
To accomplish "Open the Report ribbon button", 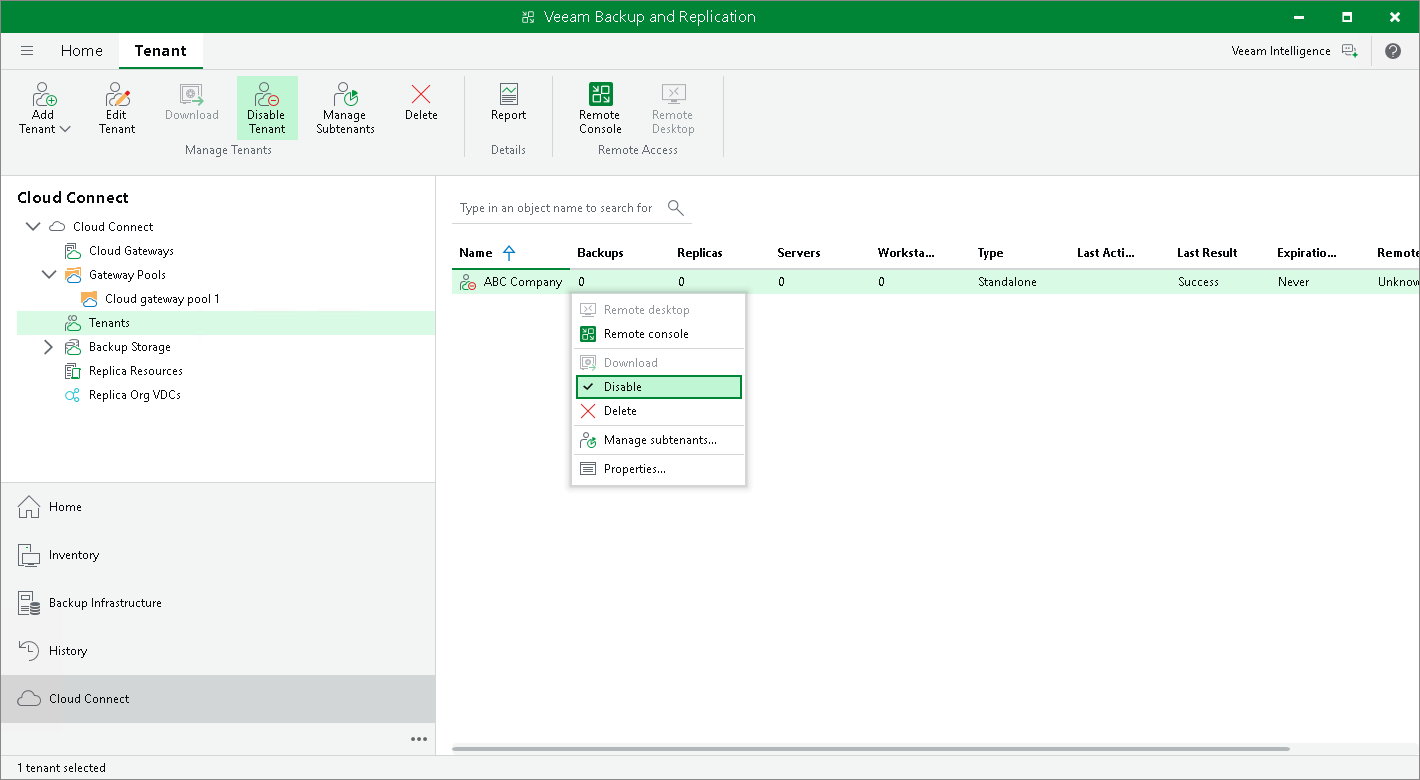I will coord(508,102).
